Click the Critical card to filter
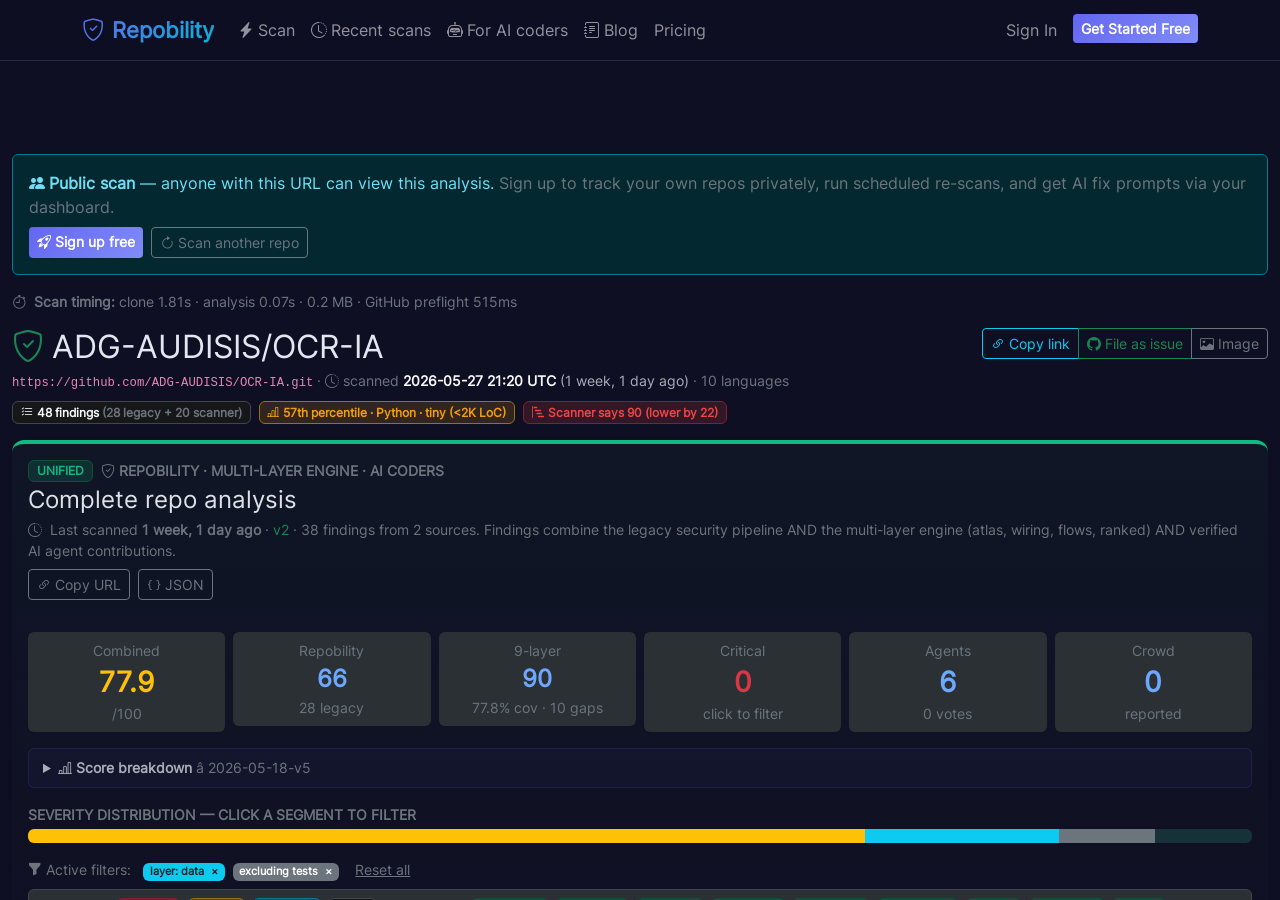The image size is (1280, 900). (x=742, y=682)
